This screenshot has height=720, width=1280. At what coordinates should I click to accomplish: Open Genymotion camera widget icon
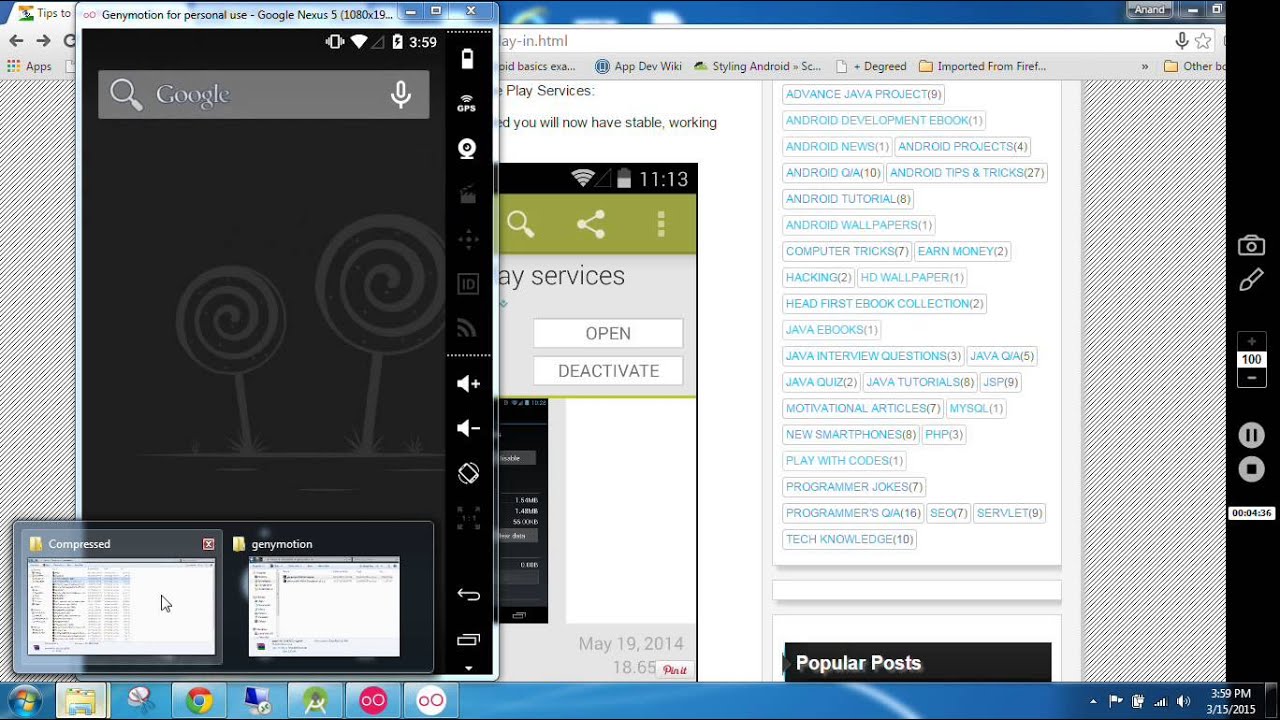click(467, 149)
